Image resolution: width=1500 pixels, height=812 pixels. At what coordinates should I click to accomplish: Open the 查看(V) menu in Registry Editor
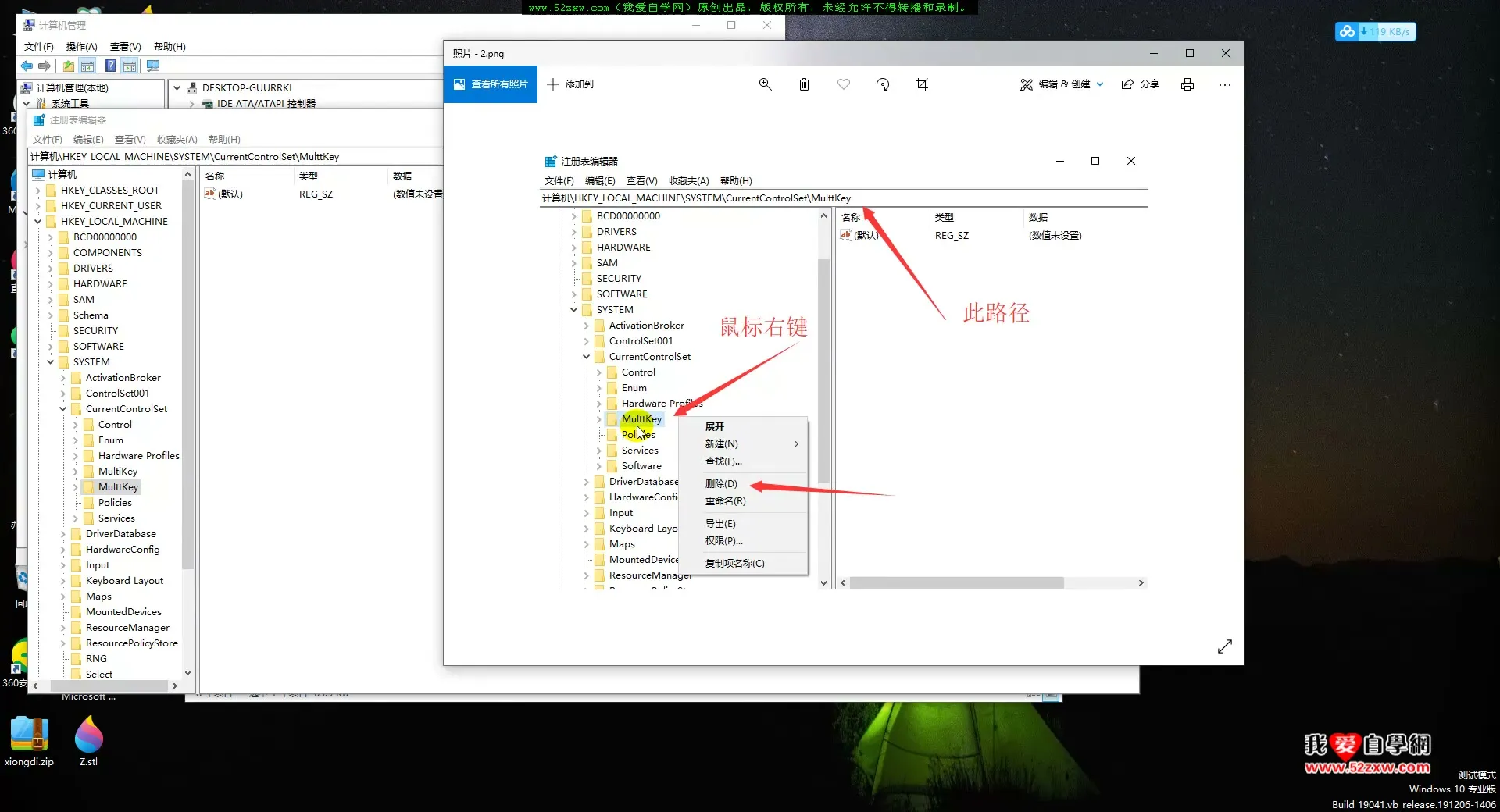pyautogui.click(x=640, y=180)
